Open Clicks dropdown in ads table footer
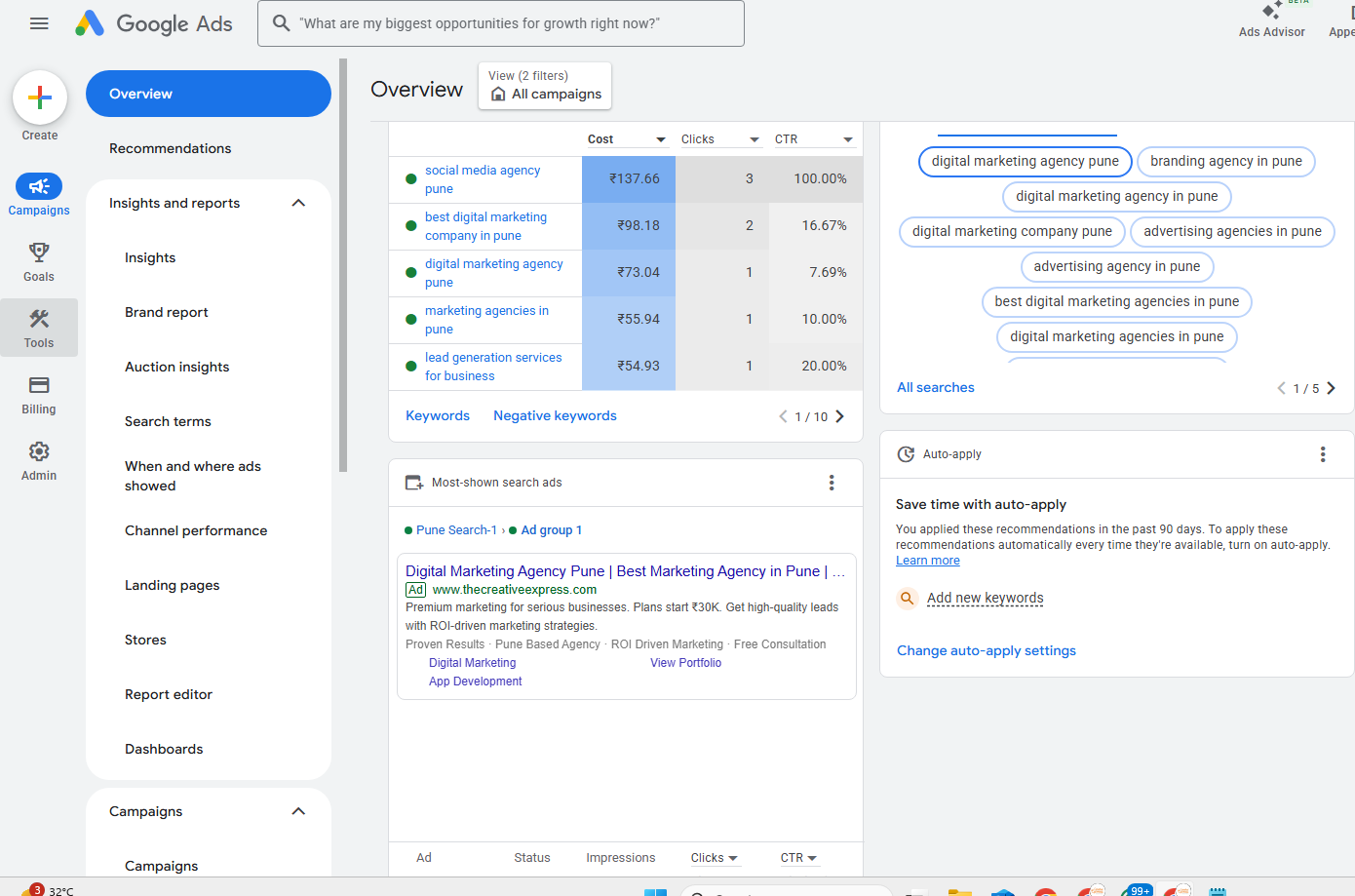Screen dimensions: 1355x896 (x=715, y=858)
